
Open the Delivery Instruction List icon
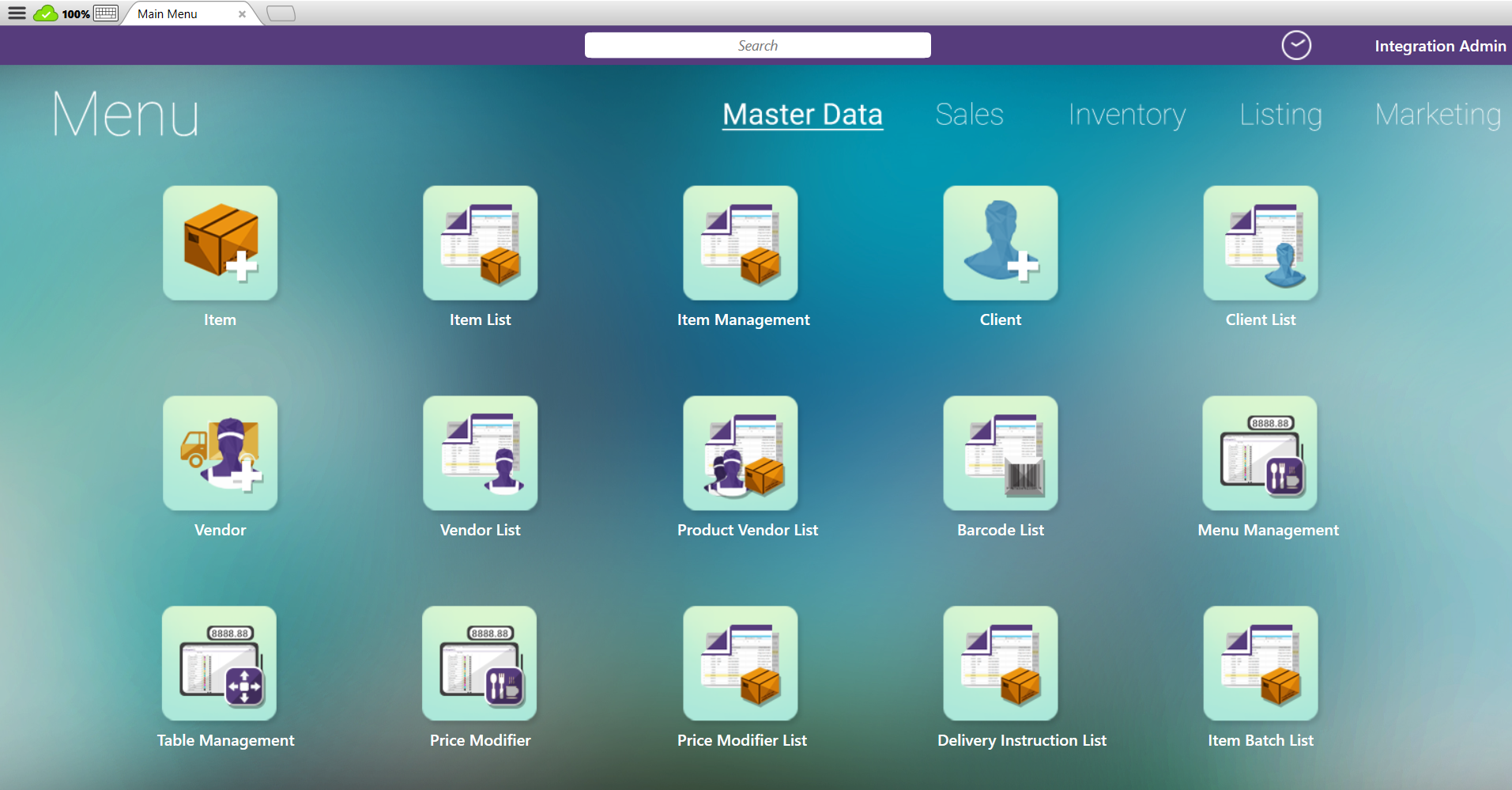coord(1001,663)
